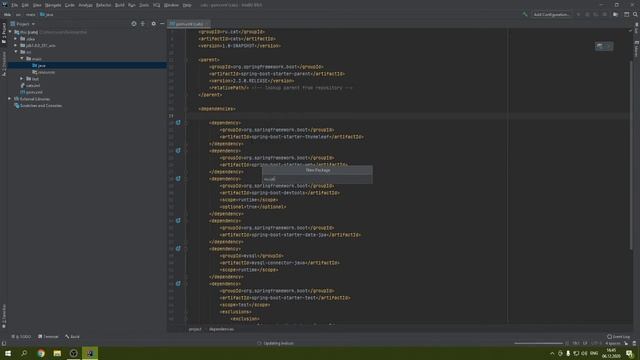Open the Favorites side tab

[x=4, y=316]
